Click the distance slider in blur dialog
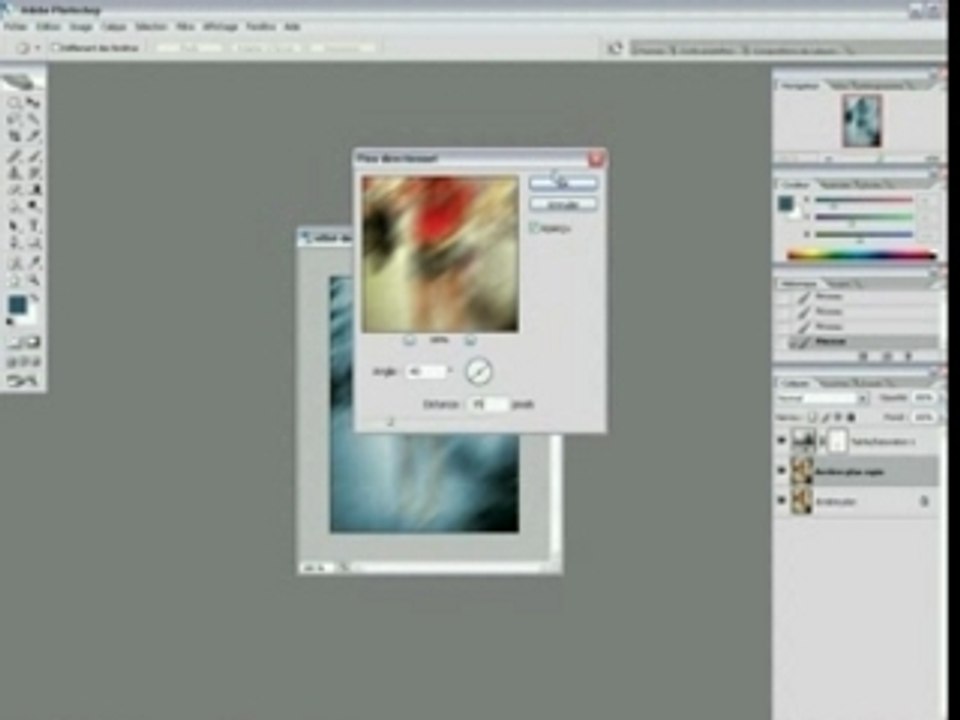This screenshot has height=720, width=960. click(x=390, y=422)
